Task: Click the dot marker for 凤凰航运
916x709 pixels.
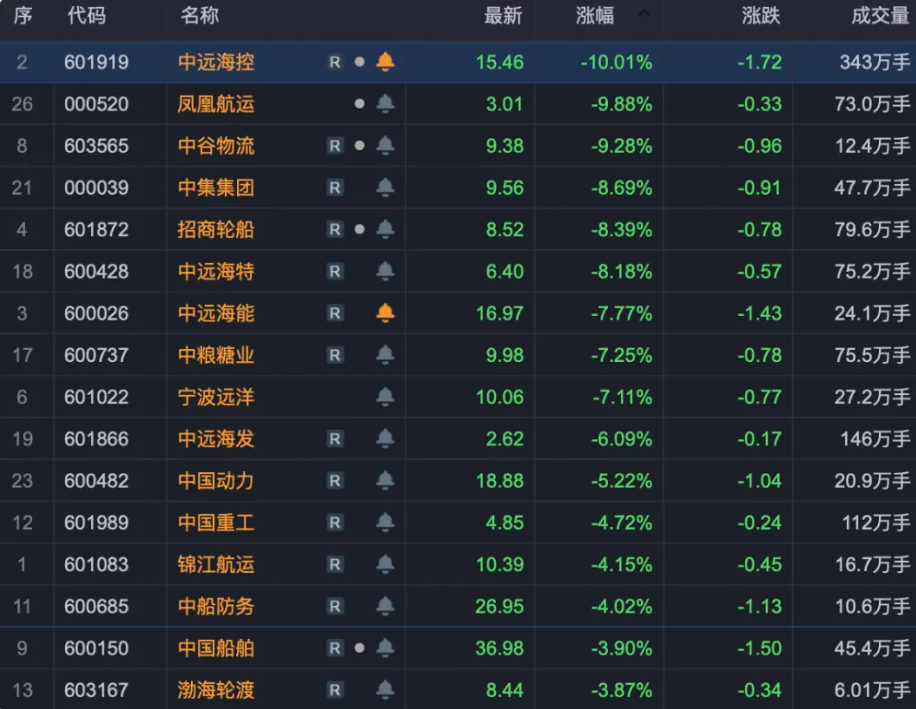Action: tap(360, 103)
